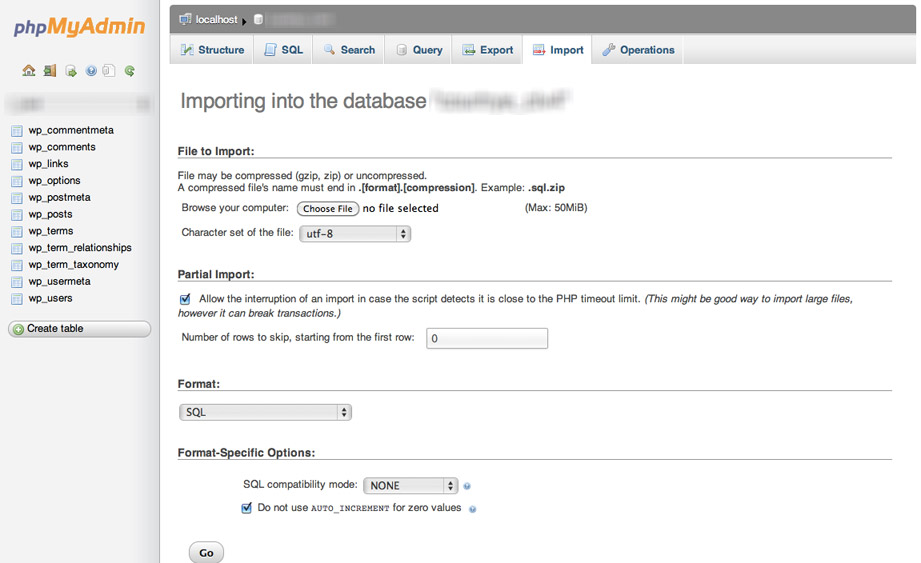The image size is (921, 563).
Task: Click the table icon beside wp_posts
Action: (17, 214)
